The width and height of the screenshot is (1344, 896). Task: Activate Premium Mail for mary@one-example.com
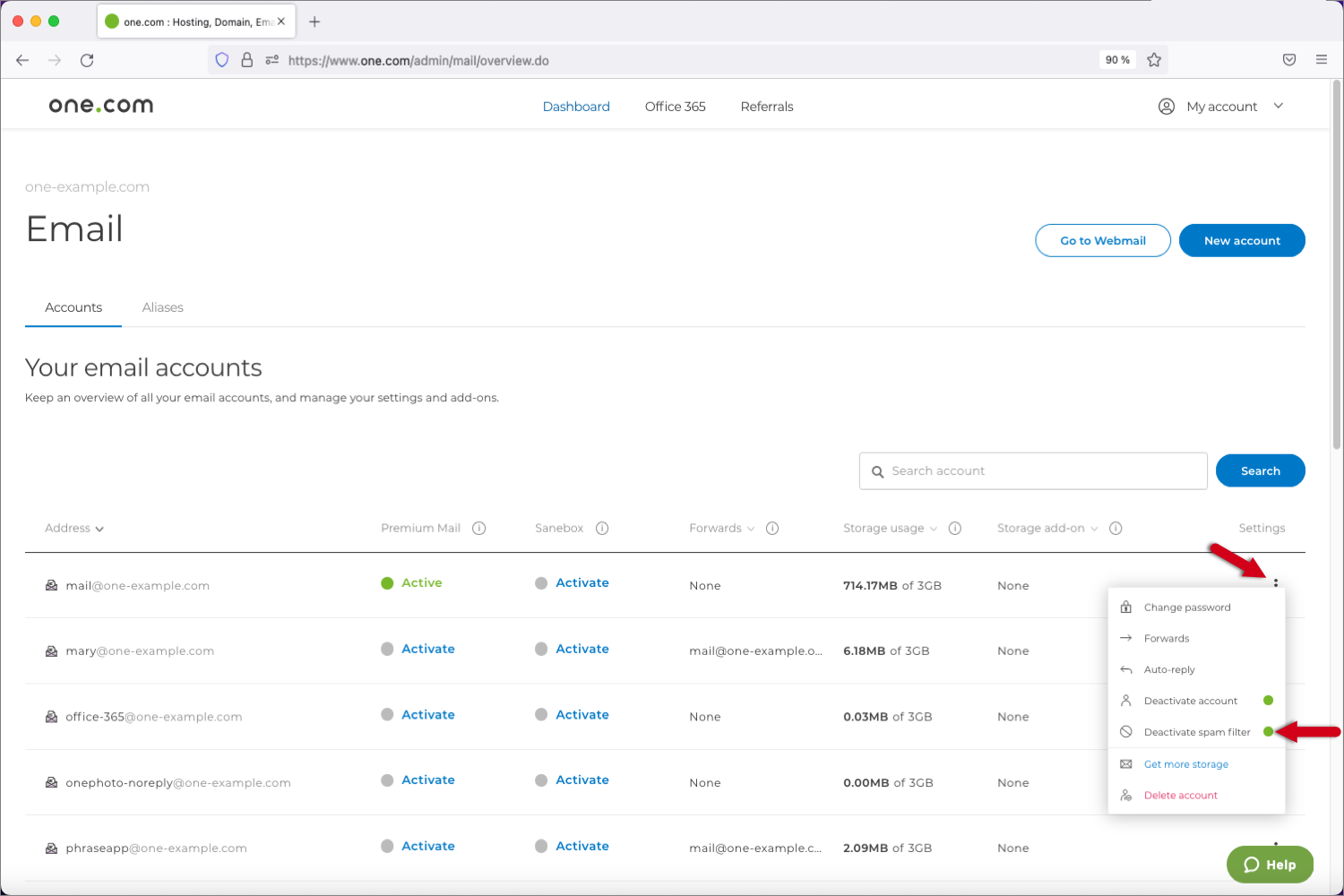[x=427, y=649]
